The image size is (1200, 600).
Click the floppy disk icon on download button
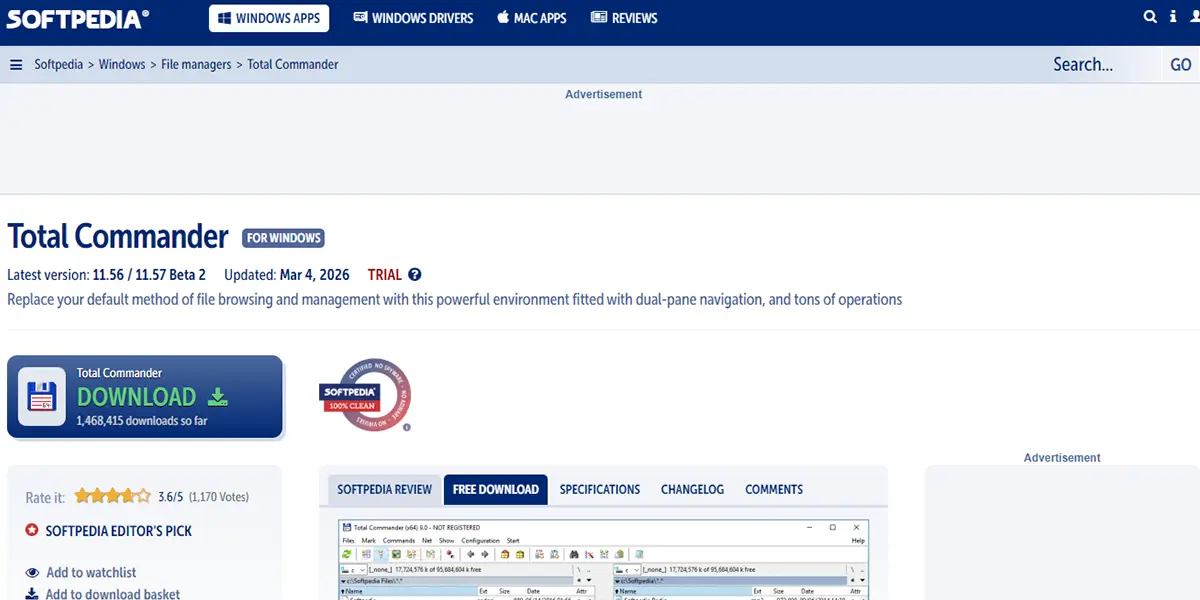coord(41,397)
